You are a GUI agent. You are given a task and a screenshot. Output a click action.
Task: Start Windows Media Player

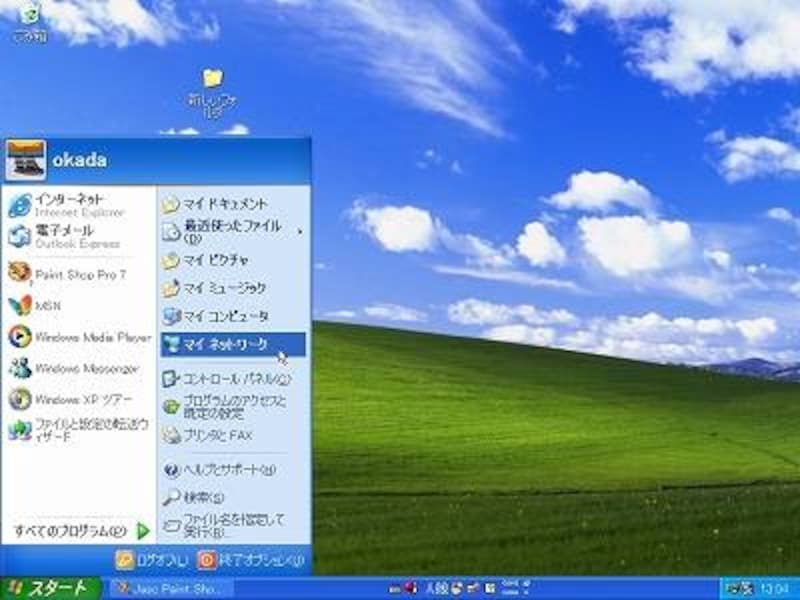tap(80, 337)
